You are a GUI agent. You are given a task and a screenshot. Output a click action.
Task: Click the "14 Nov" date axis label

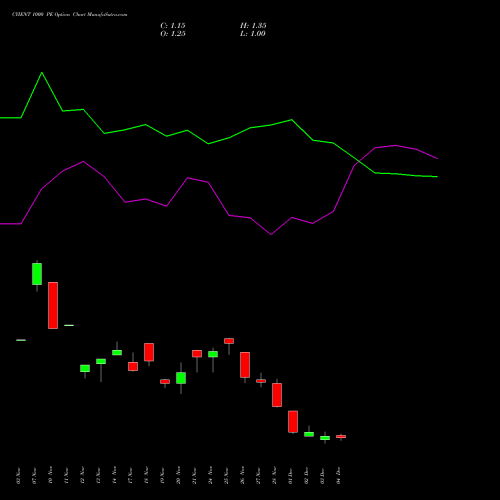click(114, 475)
